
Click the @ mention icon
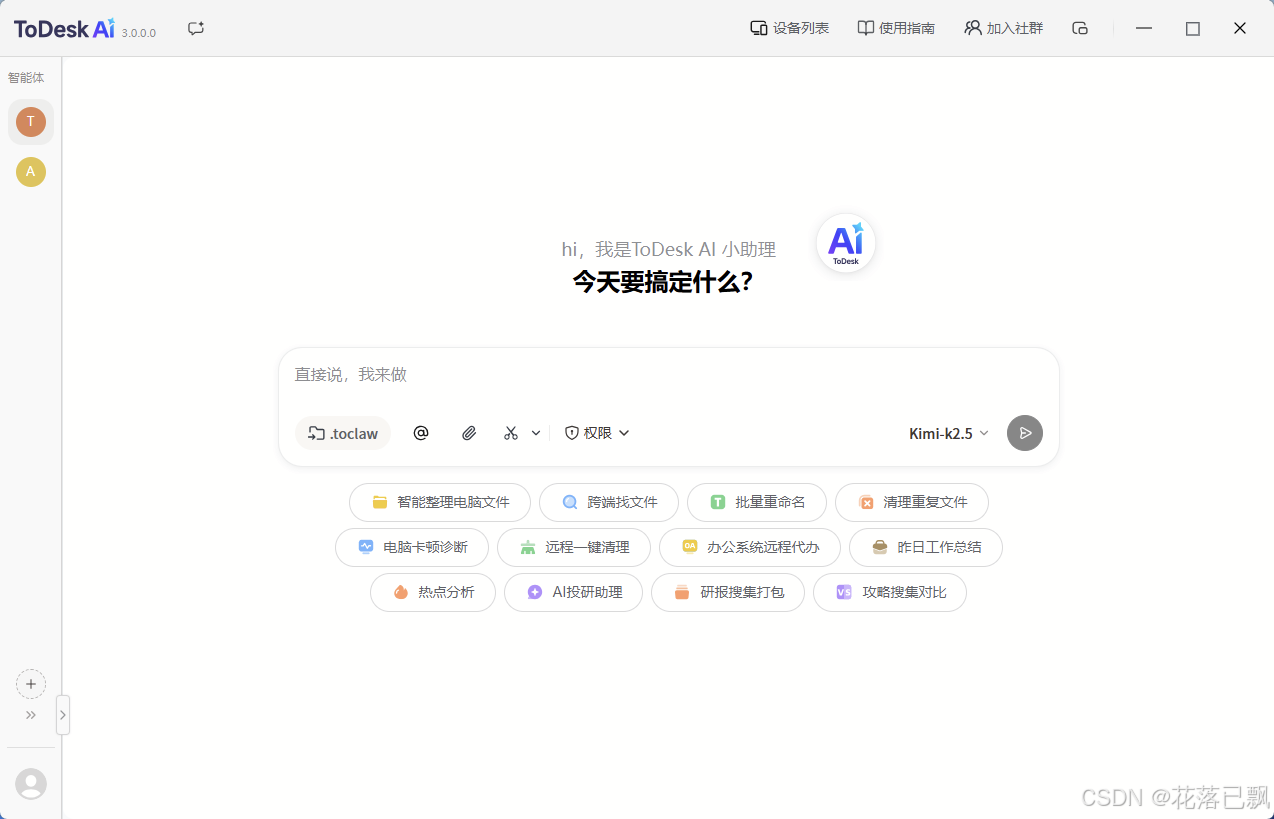[x=421, y=433]
